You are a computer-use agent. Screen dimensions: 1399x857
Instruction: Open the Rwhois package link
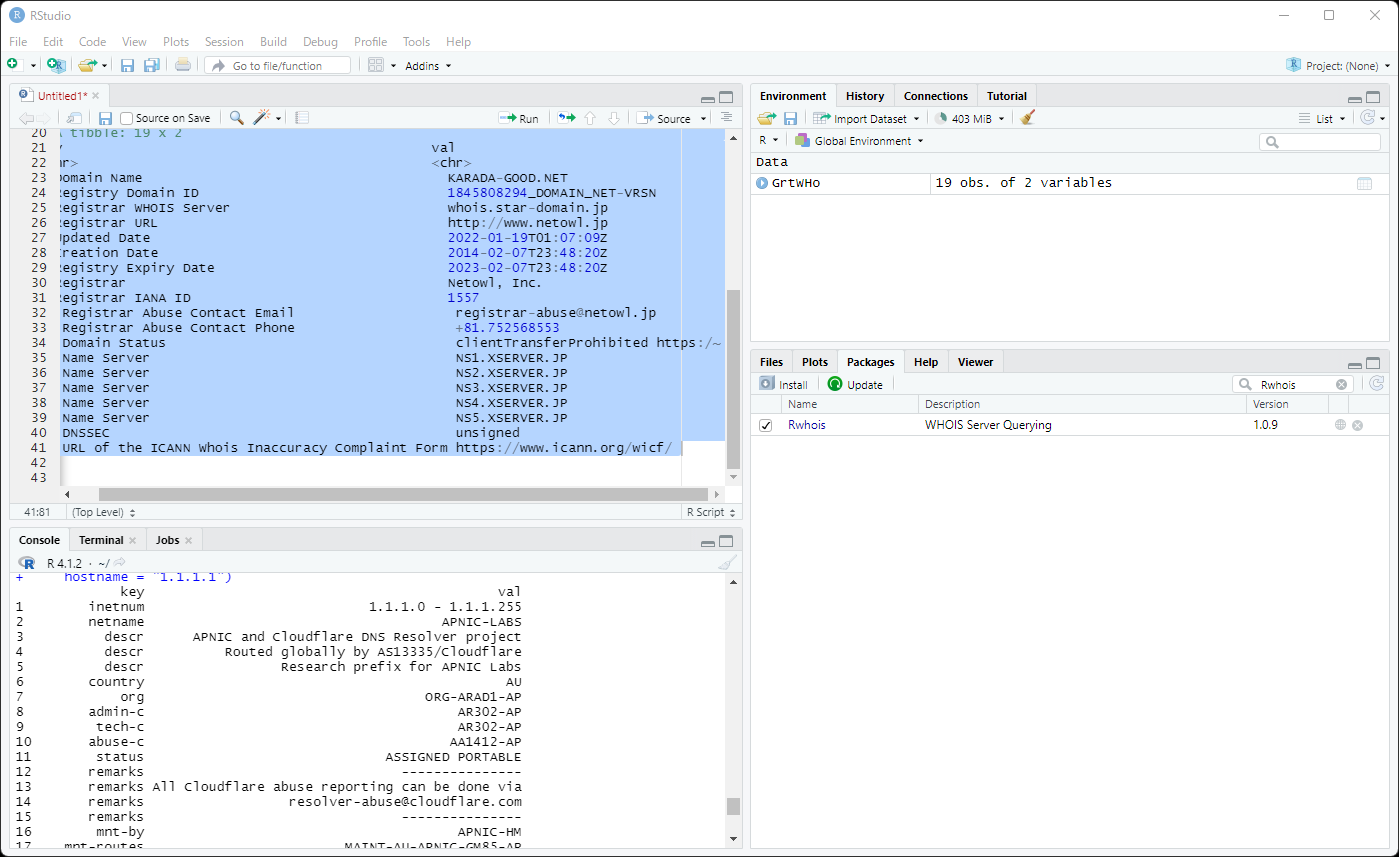click(806, 425)
